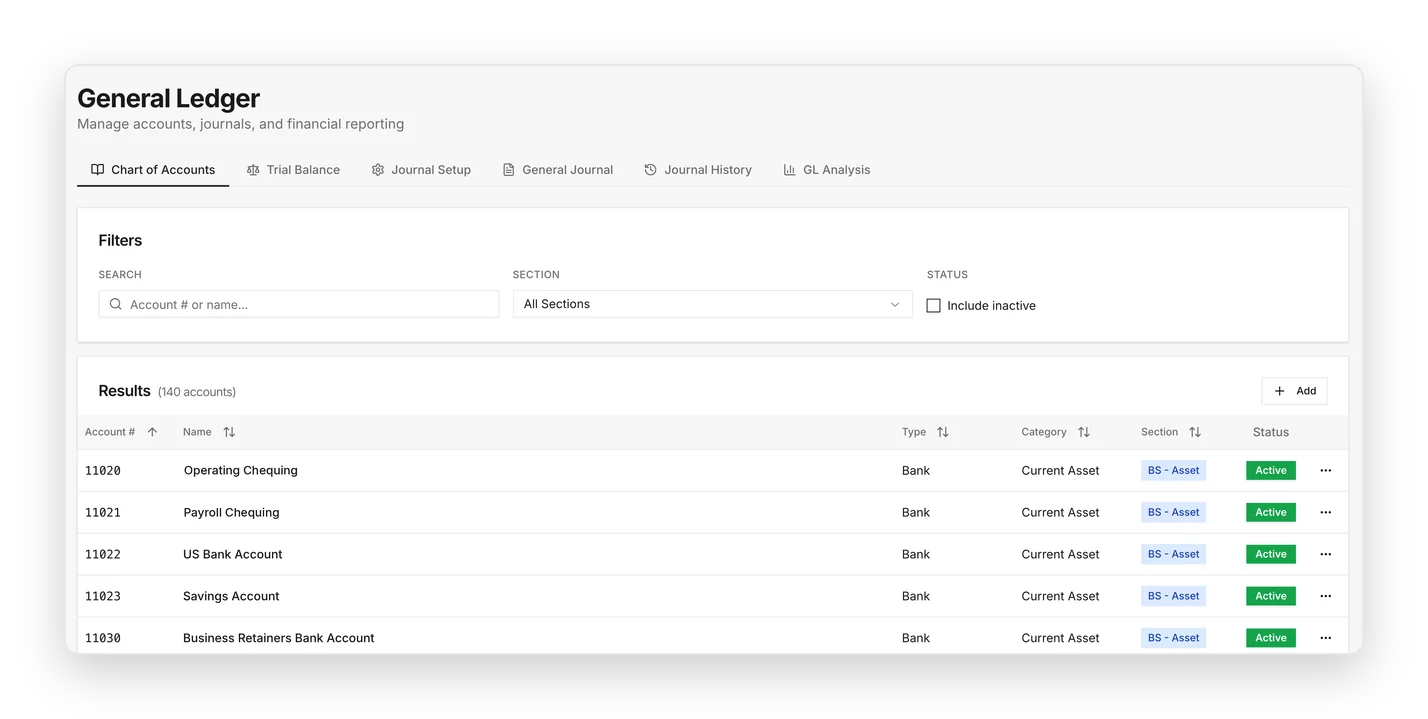
Task: Click the gear icon on Journal Setup
Action: [x=378, y=170]
